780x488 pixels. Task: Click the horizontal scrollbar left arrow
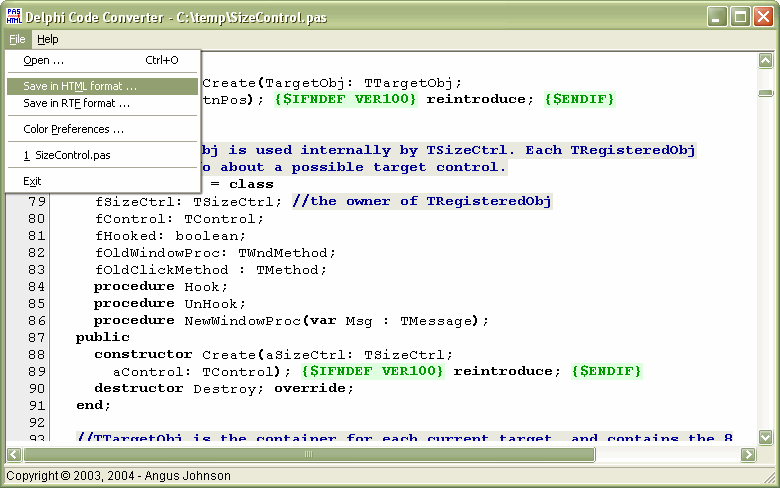coord(14,454)
